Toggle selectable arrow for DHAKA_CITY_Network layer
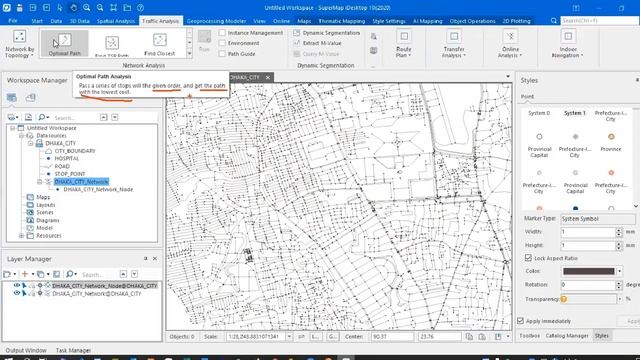This screenshot has height=360, width=640. [24, 293]
